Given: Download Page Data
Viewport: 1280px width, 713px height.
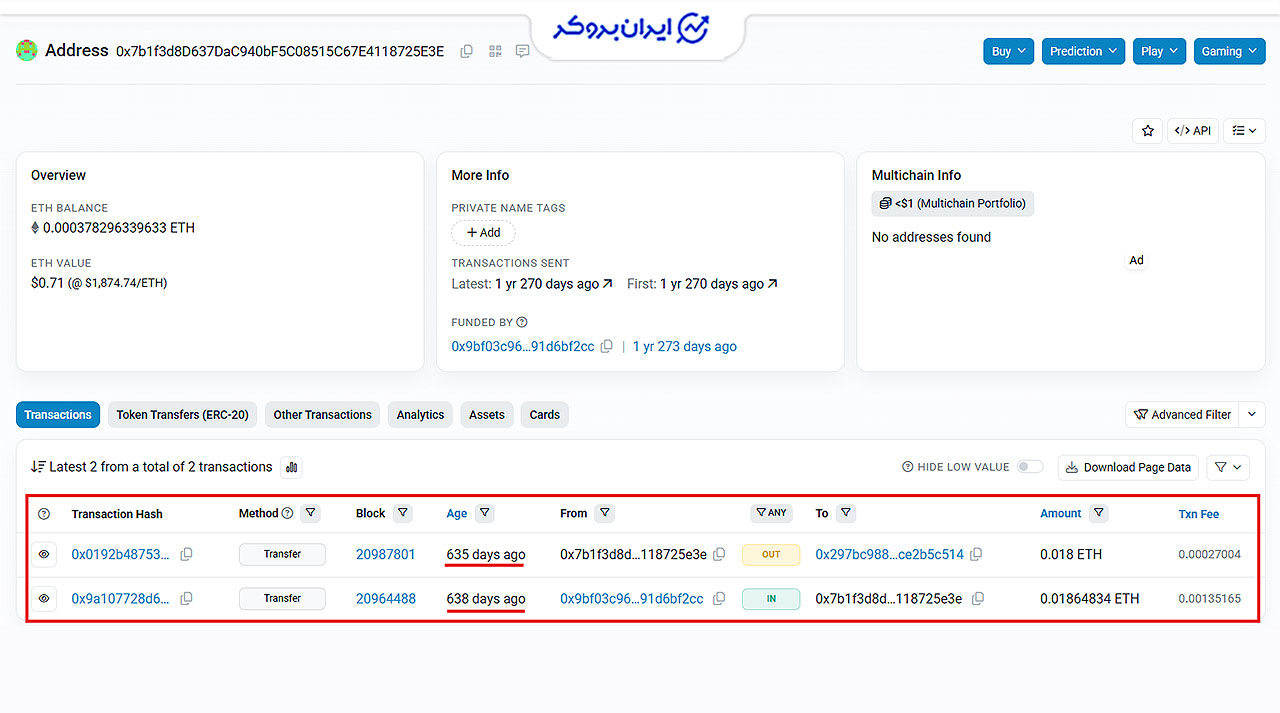Looking at the screenshot, I should click(1128, 467).
